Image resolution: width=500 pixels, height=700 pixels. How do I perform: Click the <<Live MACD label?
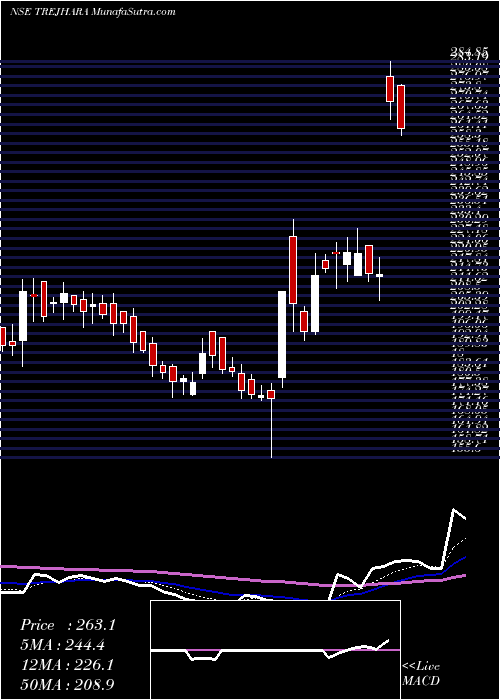[421, 674]
